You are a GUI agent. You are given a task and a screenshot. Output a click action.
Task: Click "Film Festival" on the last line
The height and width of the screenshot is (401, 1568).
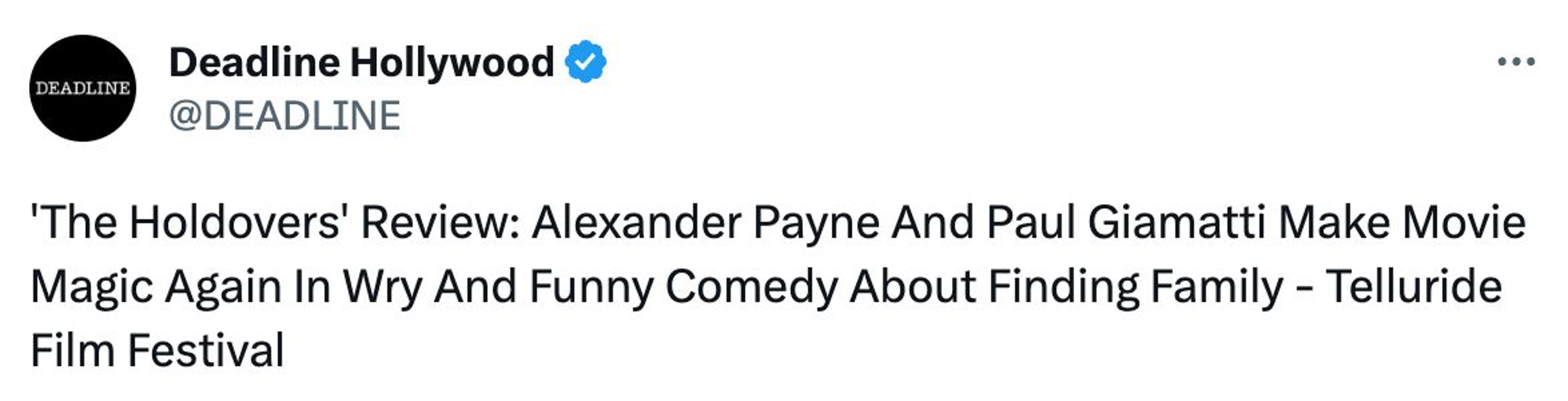click(x=157, y=350)
